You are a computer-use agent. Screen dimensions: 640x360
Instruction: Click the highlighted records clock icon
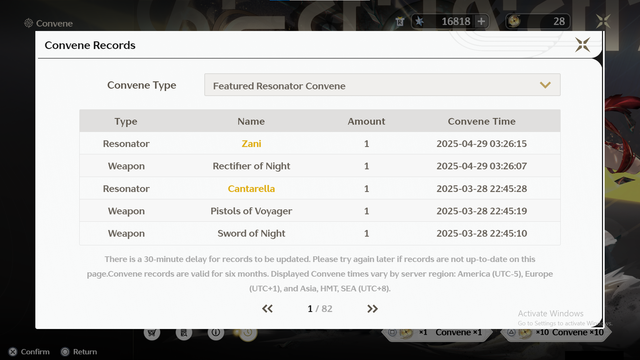point(247,333)
